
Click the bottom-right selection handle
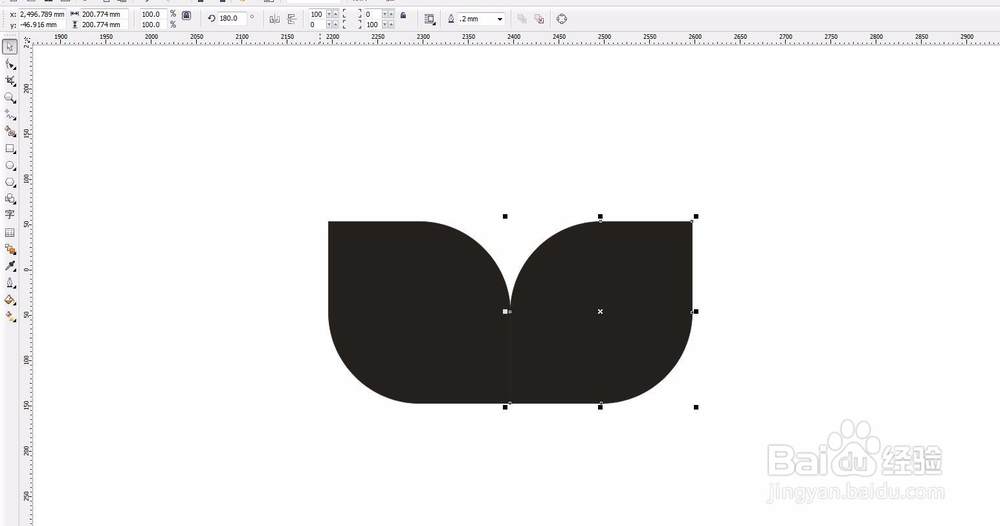click(x=696, y=407)
